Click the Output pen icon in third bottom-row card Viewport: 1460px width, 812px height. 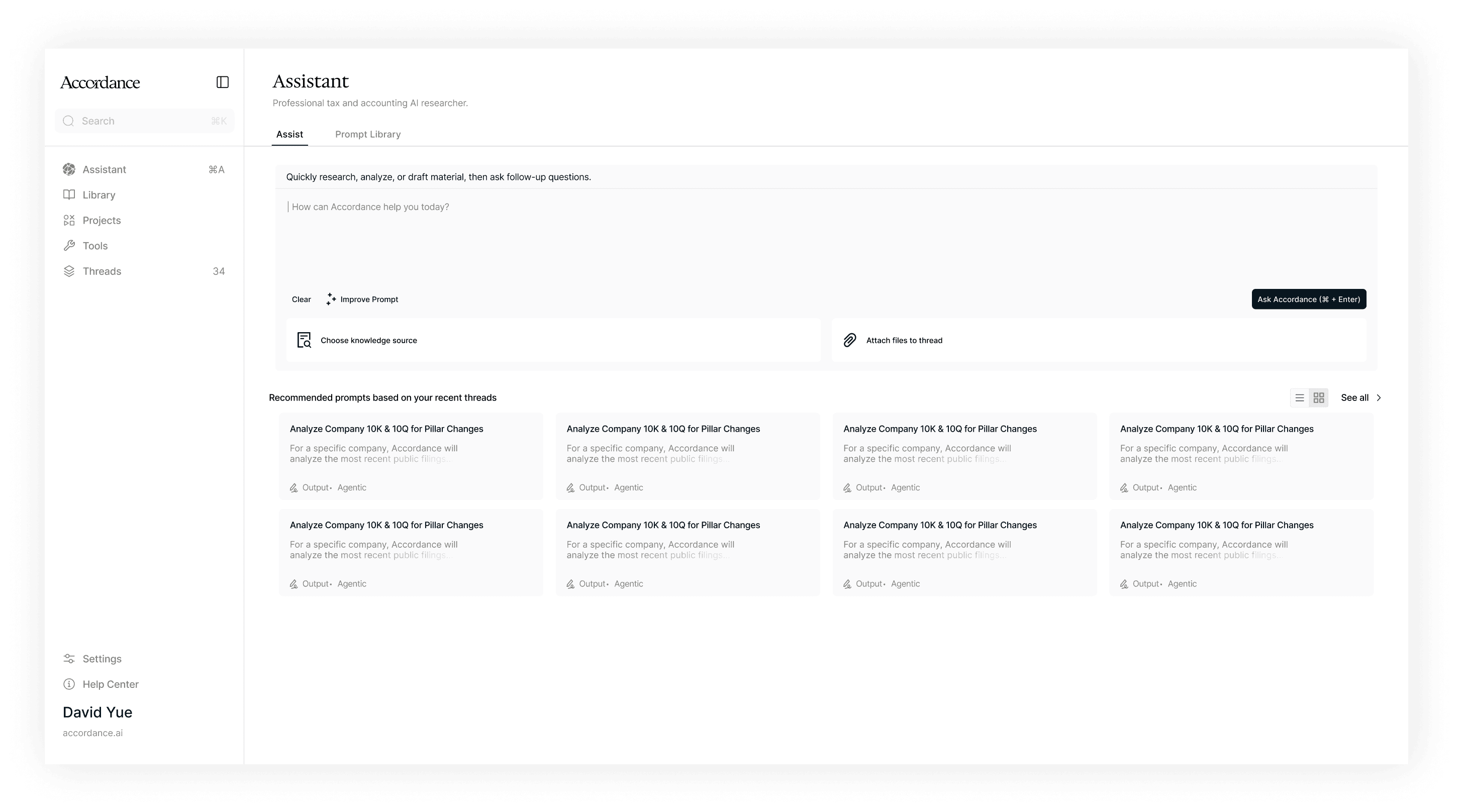[847, 584]
